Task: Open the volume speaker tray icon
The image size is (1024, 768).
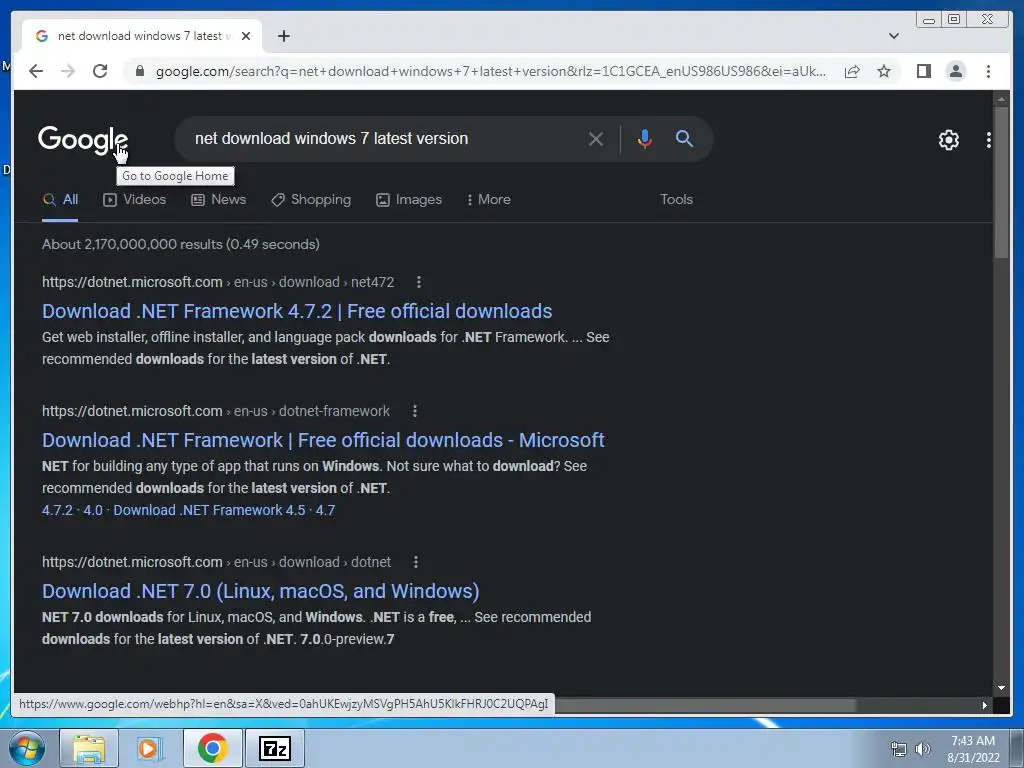Action: (922, 749)
